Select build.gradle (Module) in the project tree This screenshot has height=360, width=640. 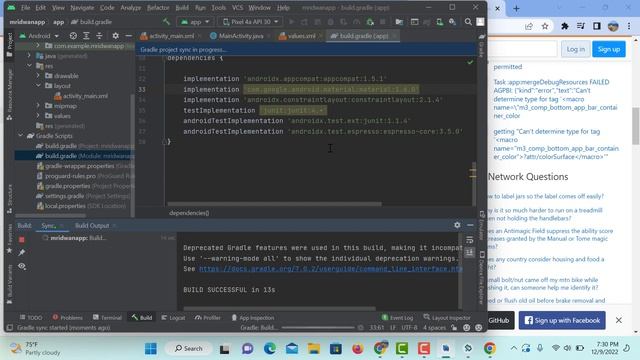tap(75, 156)
